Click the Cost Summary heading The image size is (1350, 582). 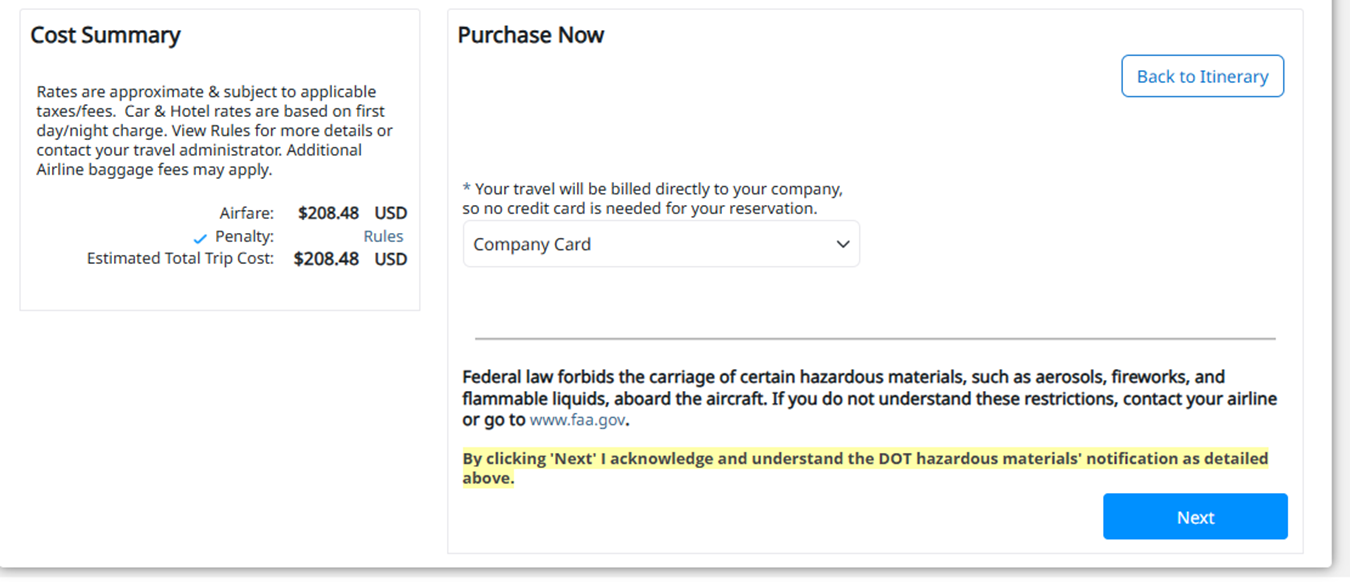point(105,35)
